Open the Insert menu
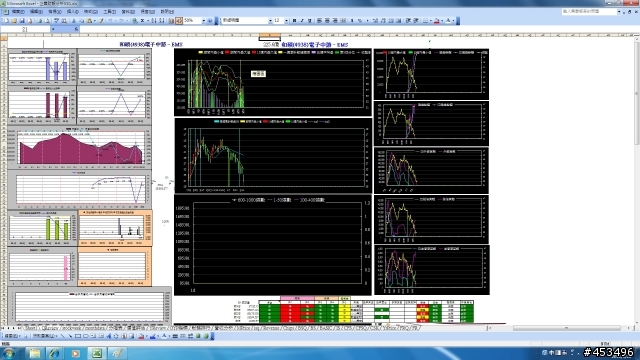This screenshot has width=640, height=360. click(72, 12)
